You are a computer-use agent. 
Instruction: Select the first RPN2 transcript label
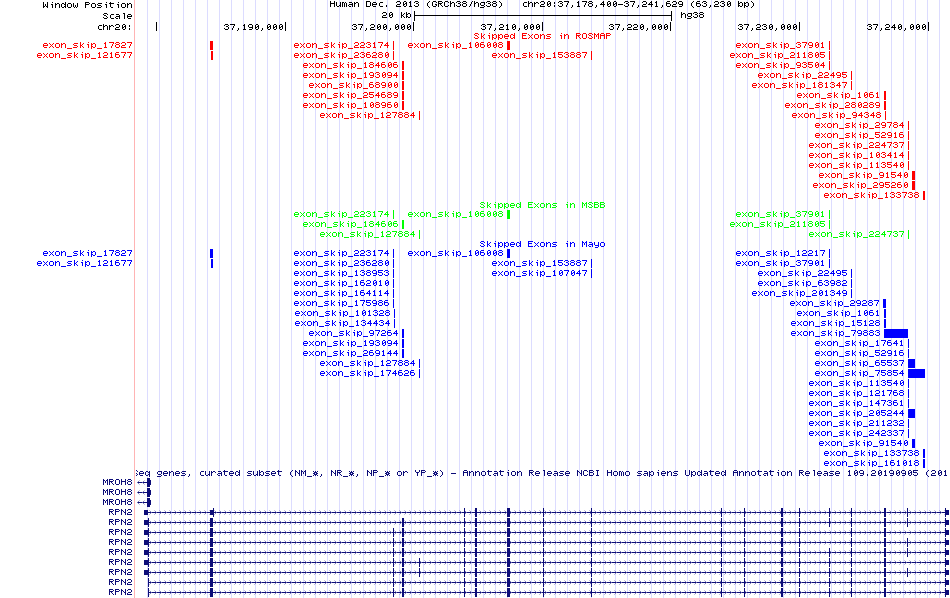[x=120, y=512]
